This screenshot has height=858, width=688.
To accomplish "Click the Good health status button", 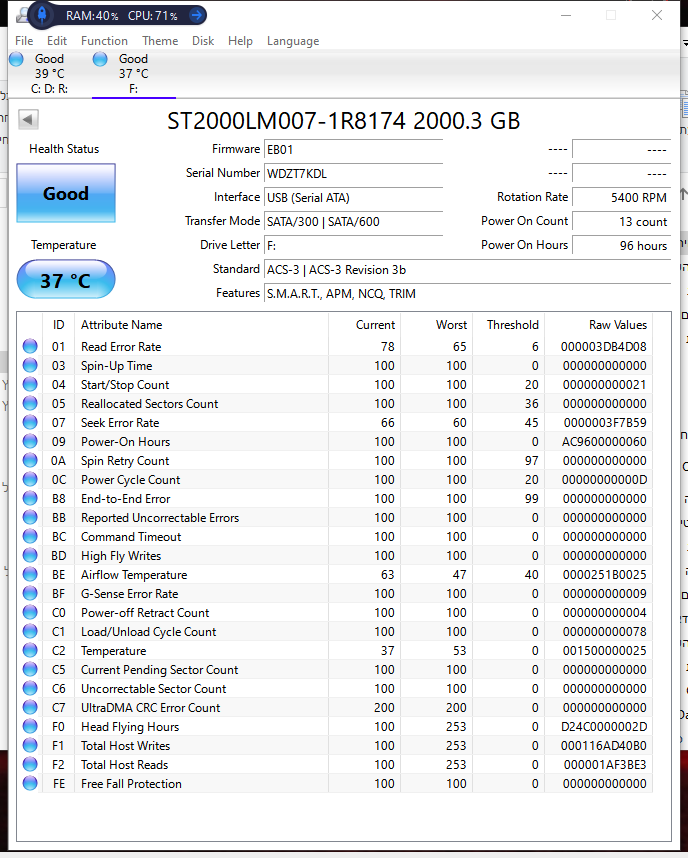I will (x=66, y=193).
